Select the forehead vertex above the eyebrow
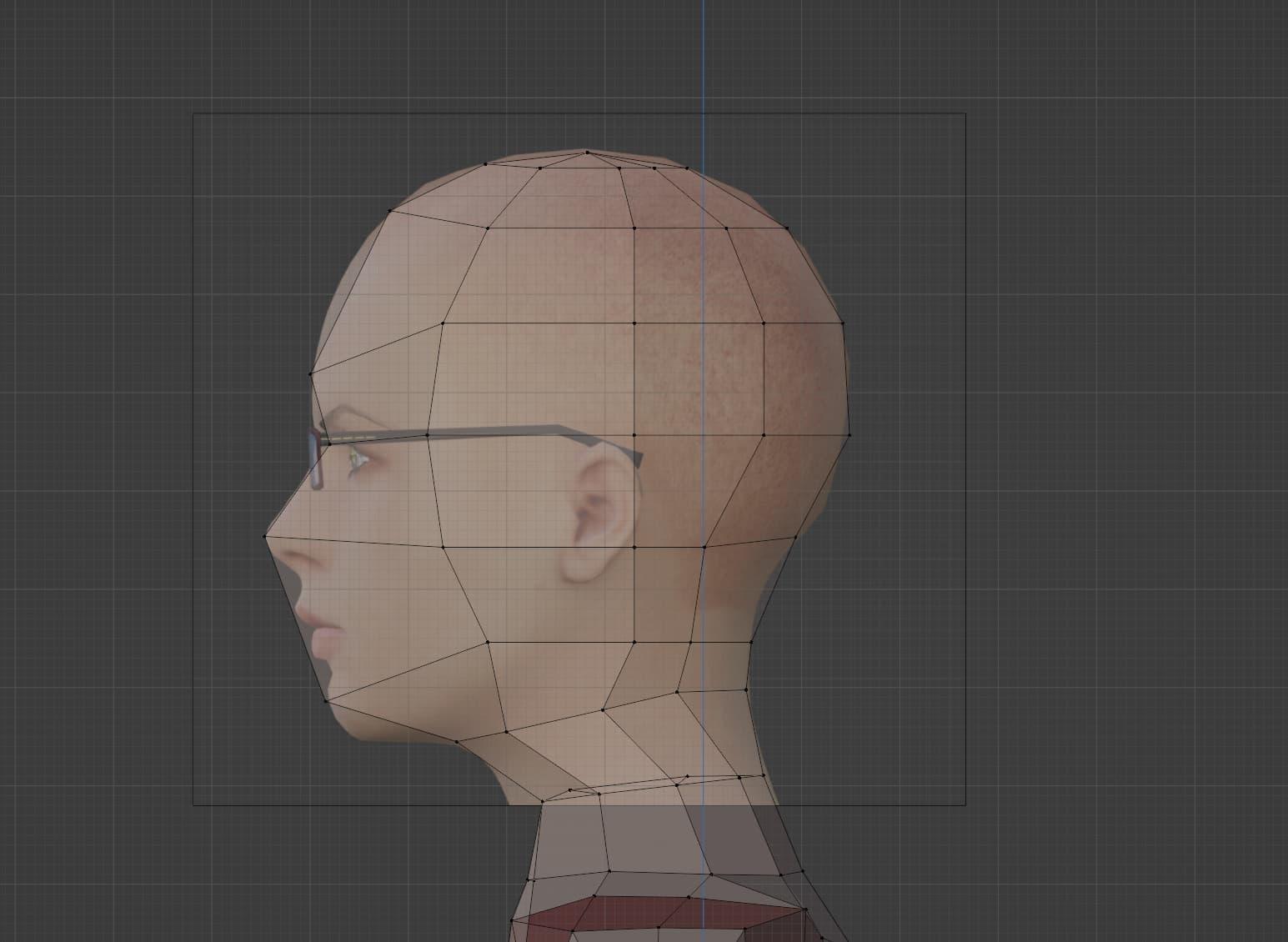 pos(310,373)
